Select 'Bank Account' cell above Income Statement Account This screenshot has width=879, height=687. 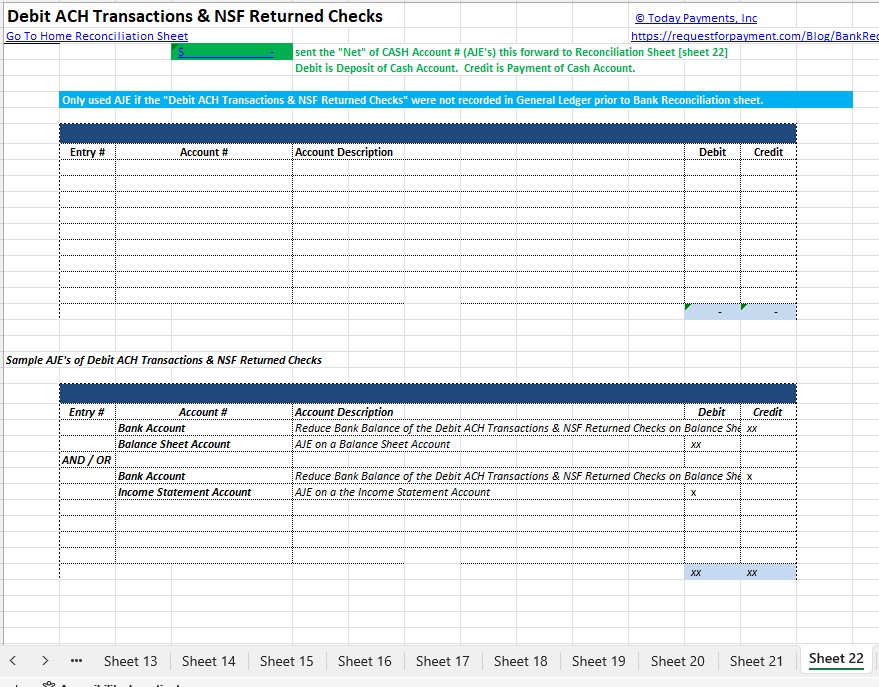[204, 476]
